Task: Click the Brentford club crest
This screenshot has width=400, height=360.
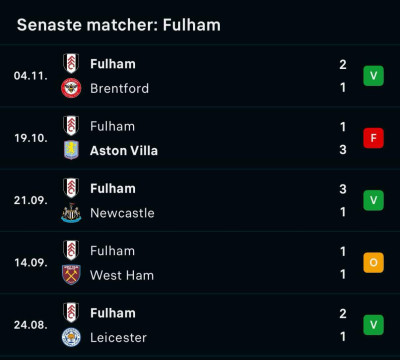Action: (71, 88)
